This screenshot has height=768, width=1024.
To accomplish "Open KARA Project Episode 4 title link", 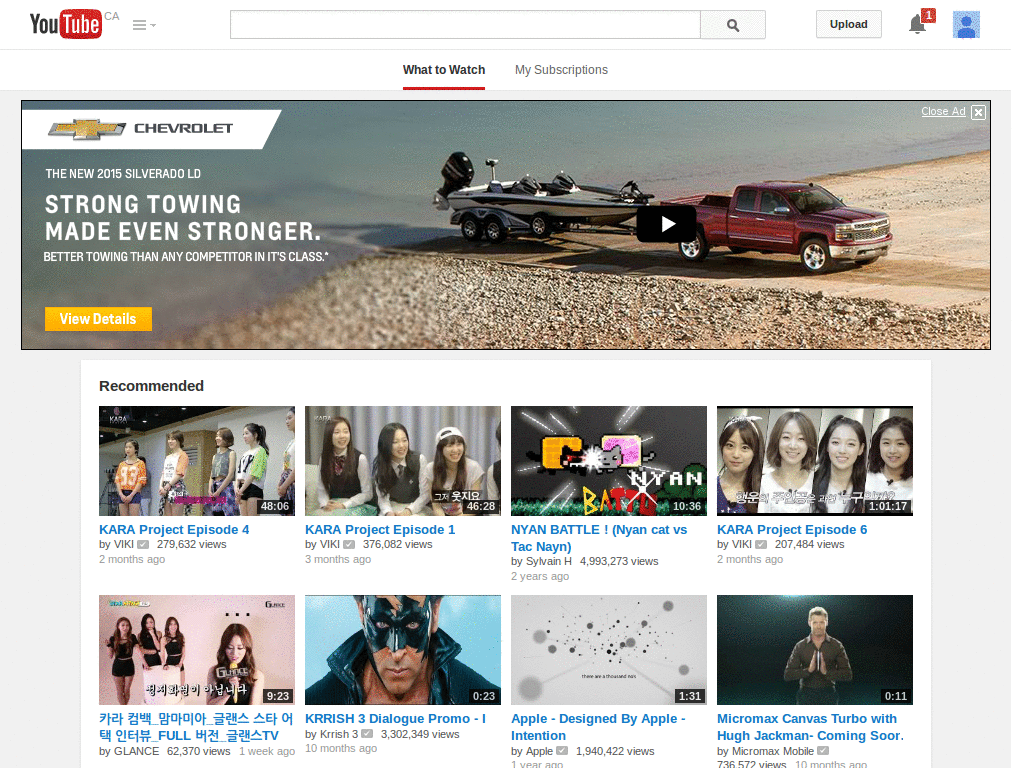I will pos(174,530).
